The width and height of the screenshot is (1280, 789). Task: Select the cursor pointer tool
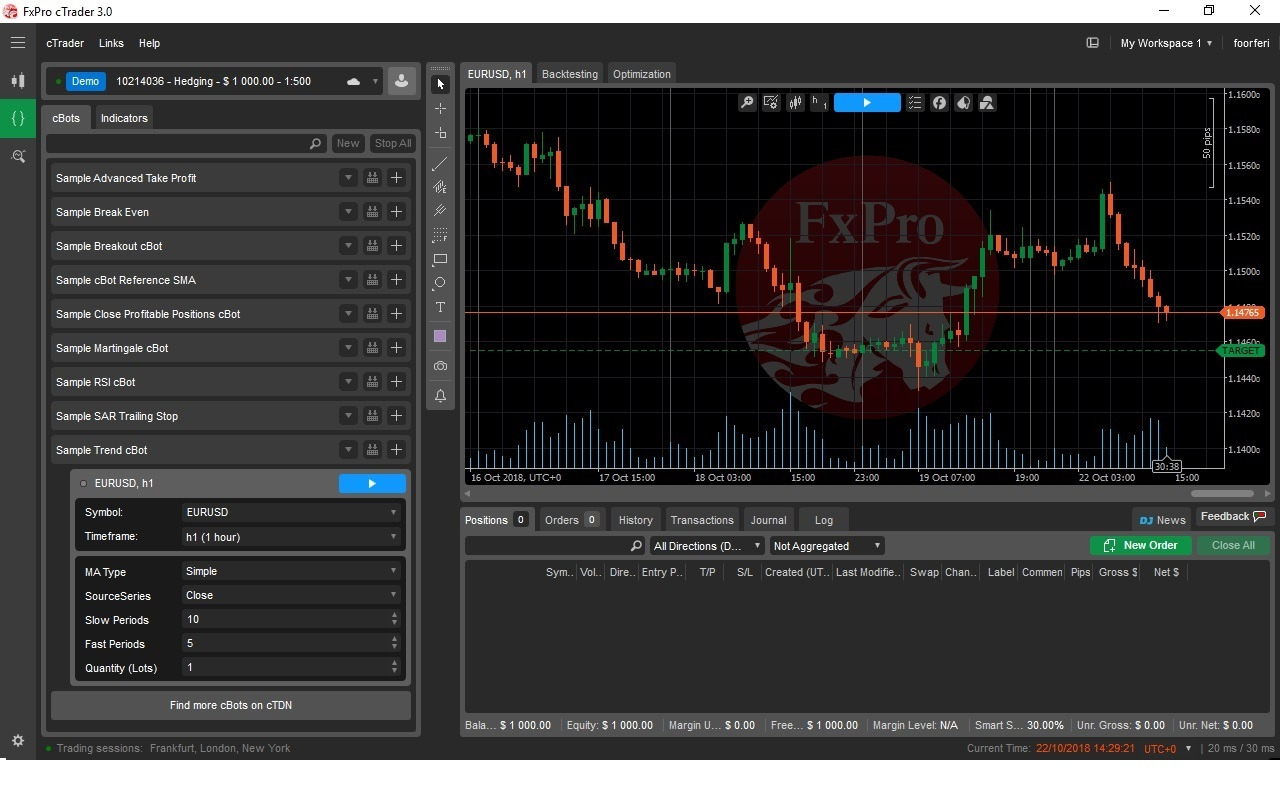440,84
